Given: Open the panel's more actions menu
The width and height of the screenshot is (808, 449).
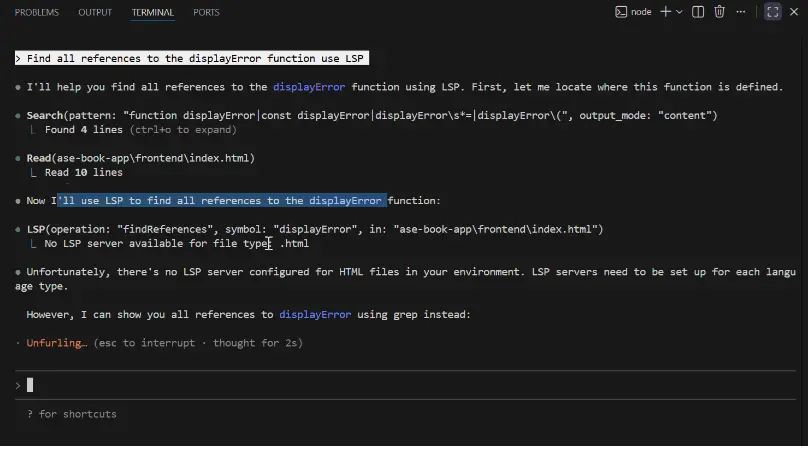Looking at the screenshot, I should click(x=741, y=12).
